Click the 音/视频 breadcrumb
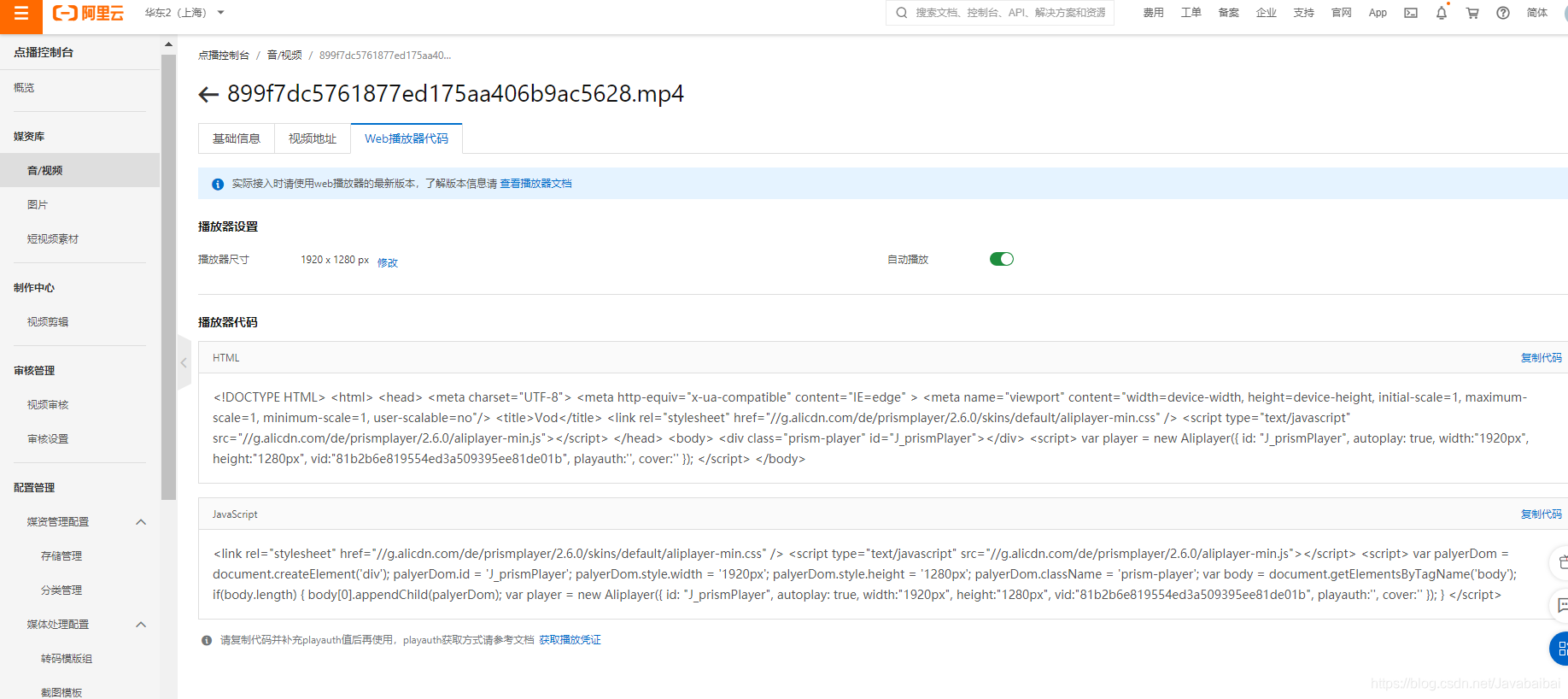Image resolution: width=1568 pixels, height=699 pixels. [x=284, y=56]
